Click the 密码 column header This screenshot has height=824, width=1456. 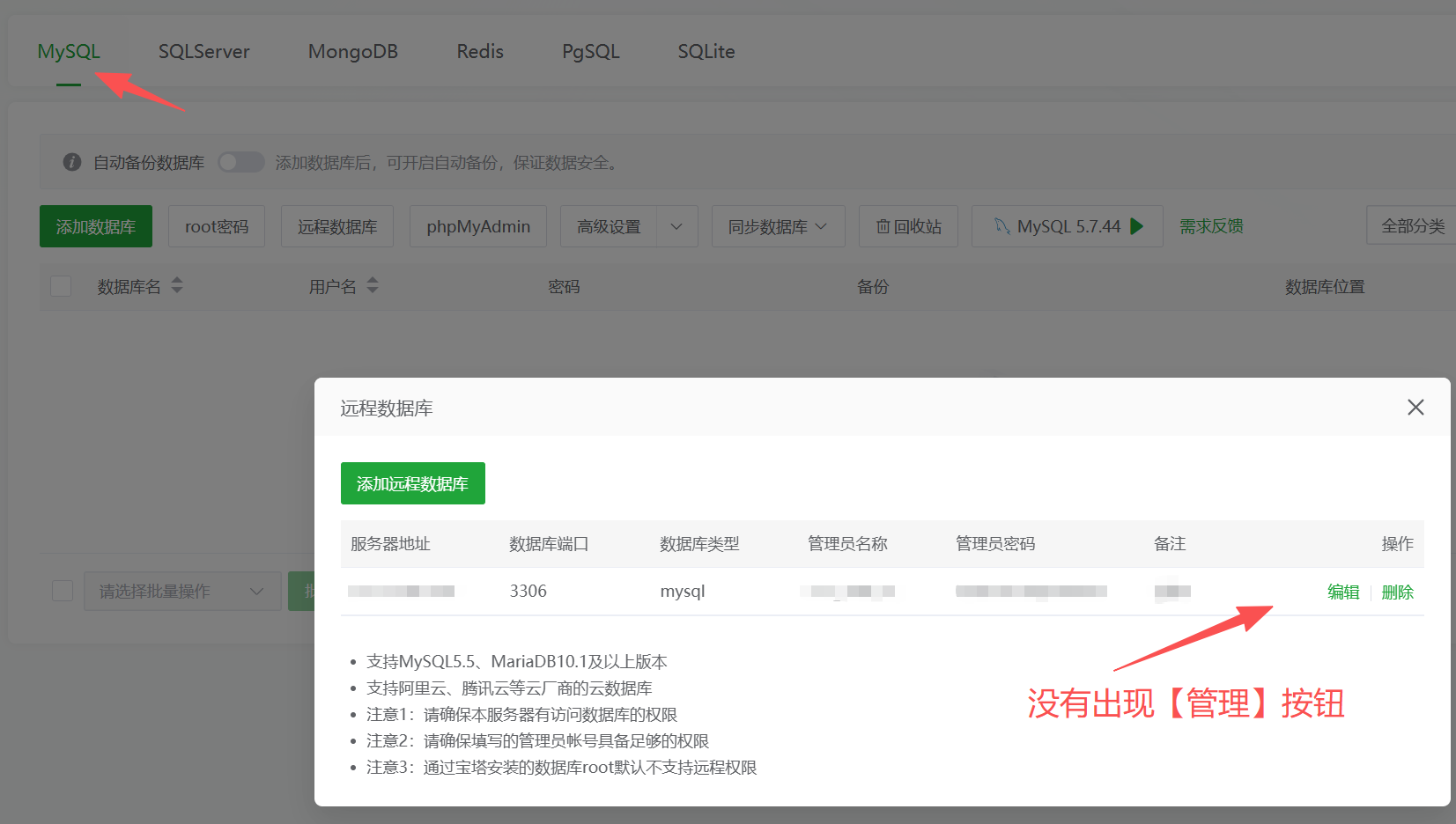click(x=564, y=286)
